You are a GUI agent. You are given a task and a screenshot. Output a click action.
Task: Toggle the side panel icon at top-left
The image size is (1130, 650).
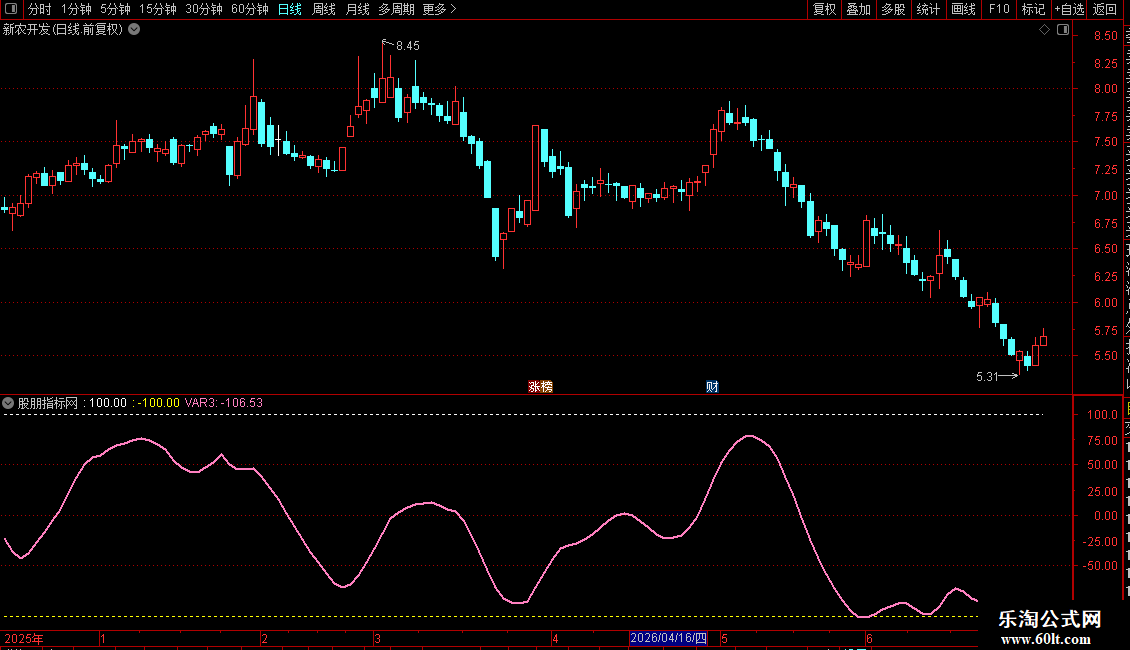(11, 9)
